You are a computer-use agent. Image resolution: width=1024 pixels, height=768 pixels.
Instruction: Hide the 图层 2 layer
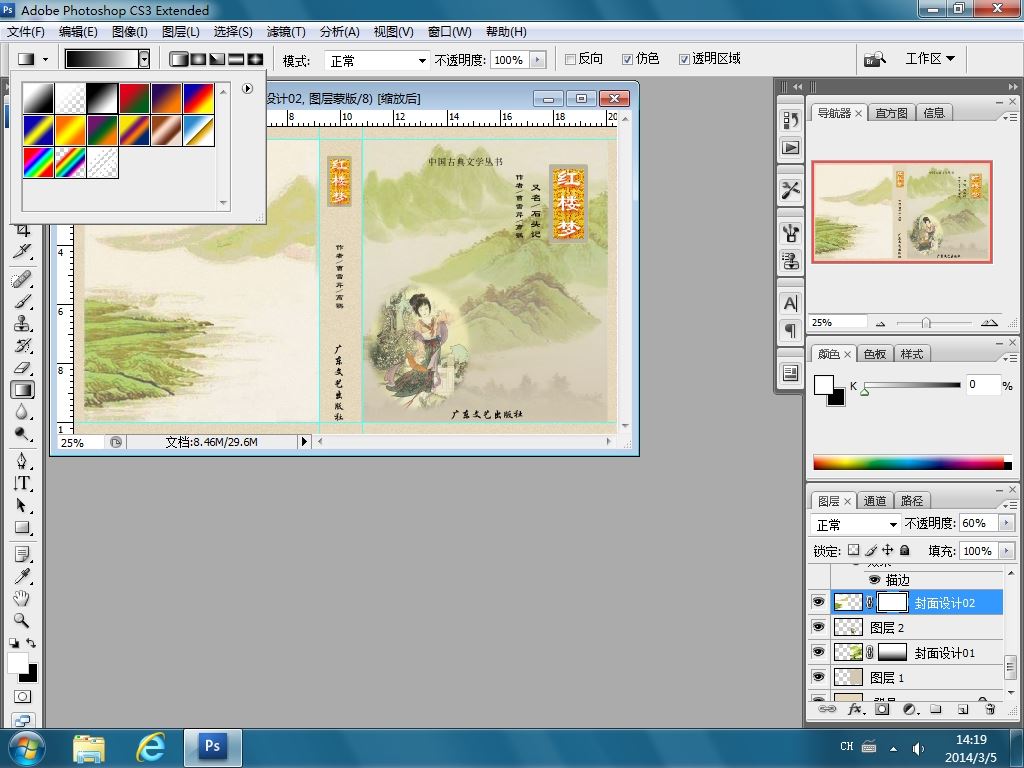[x=818, y=627]
